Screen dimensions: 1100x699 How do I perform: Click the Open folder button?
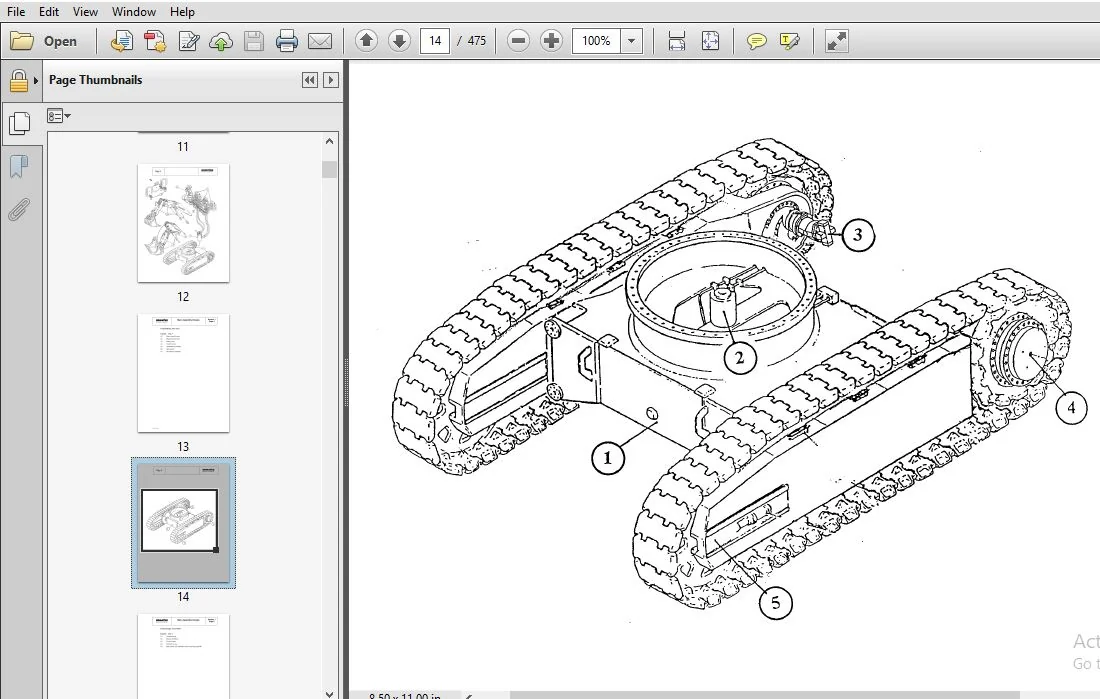click(43, 41)
